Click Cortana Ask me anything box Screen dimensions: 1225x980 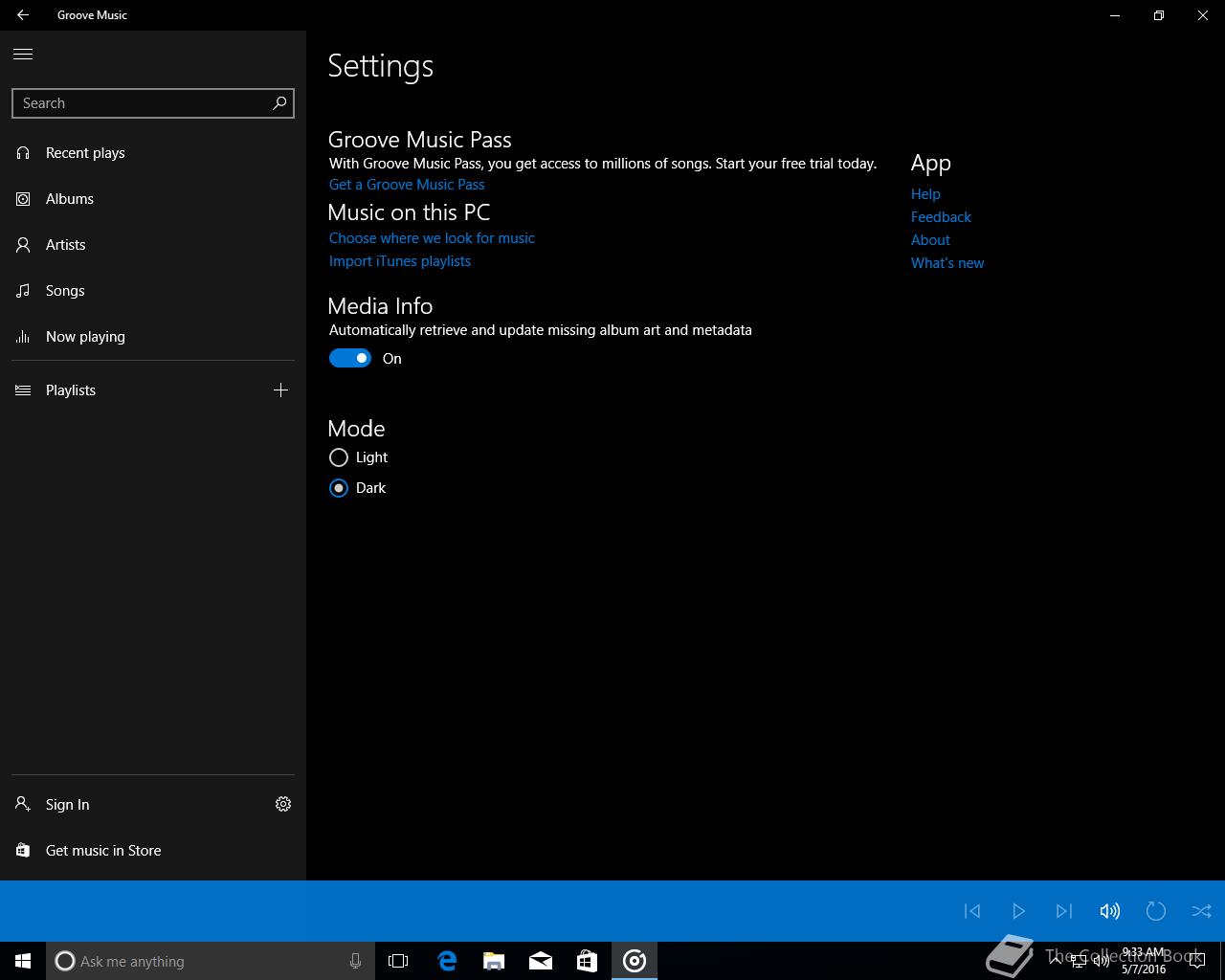coord(210,961)
